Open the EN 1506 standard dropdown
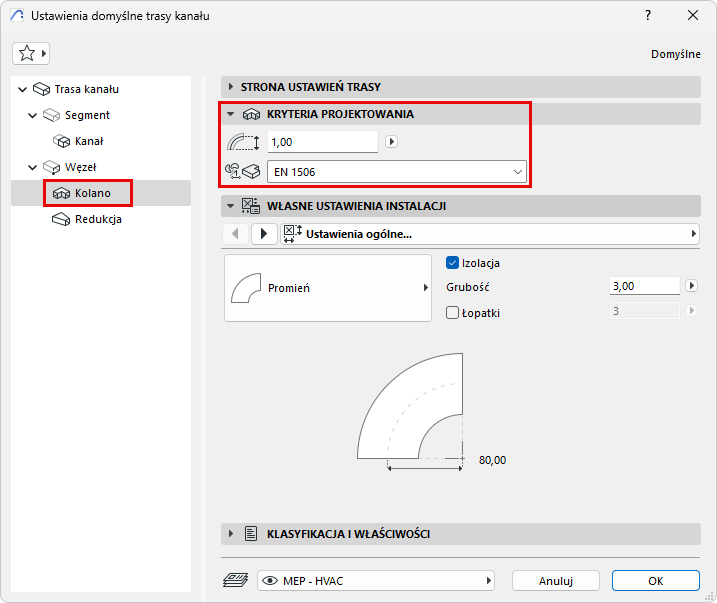Image resolution: width=717 pixels, height=603 pixels. pos(396,172)
